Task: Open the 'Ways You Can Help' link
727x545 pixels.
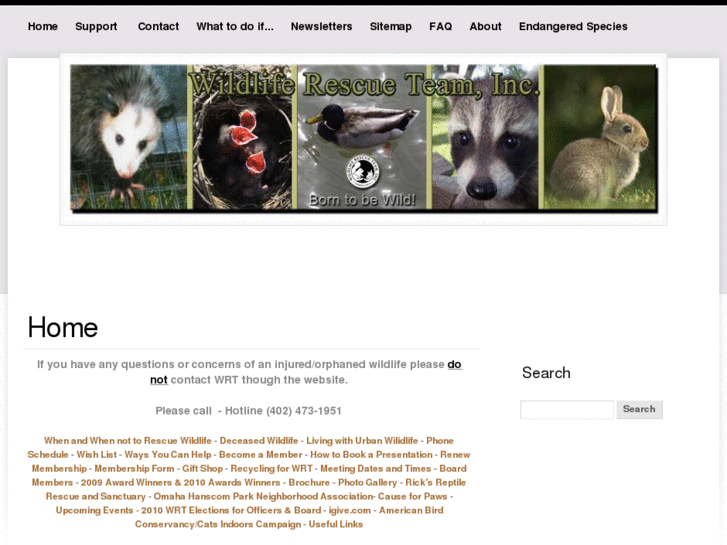Action: point(168,455)
